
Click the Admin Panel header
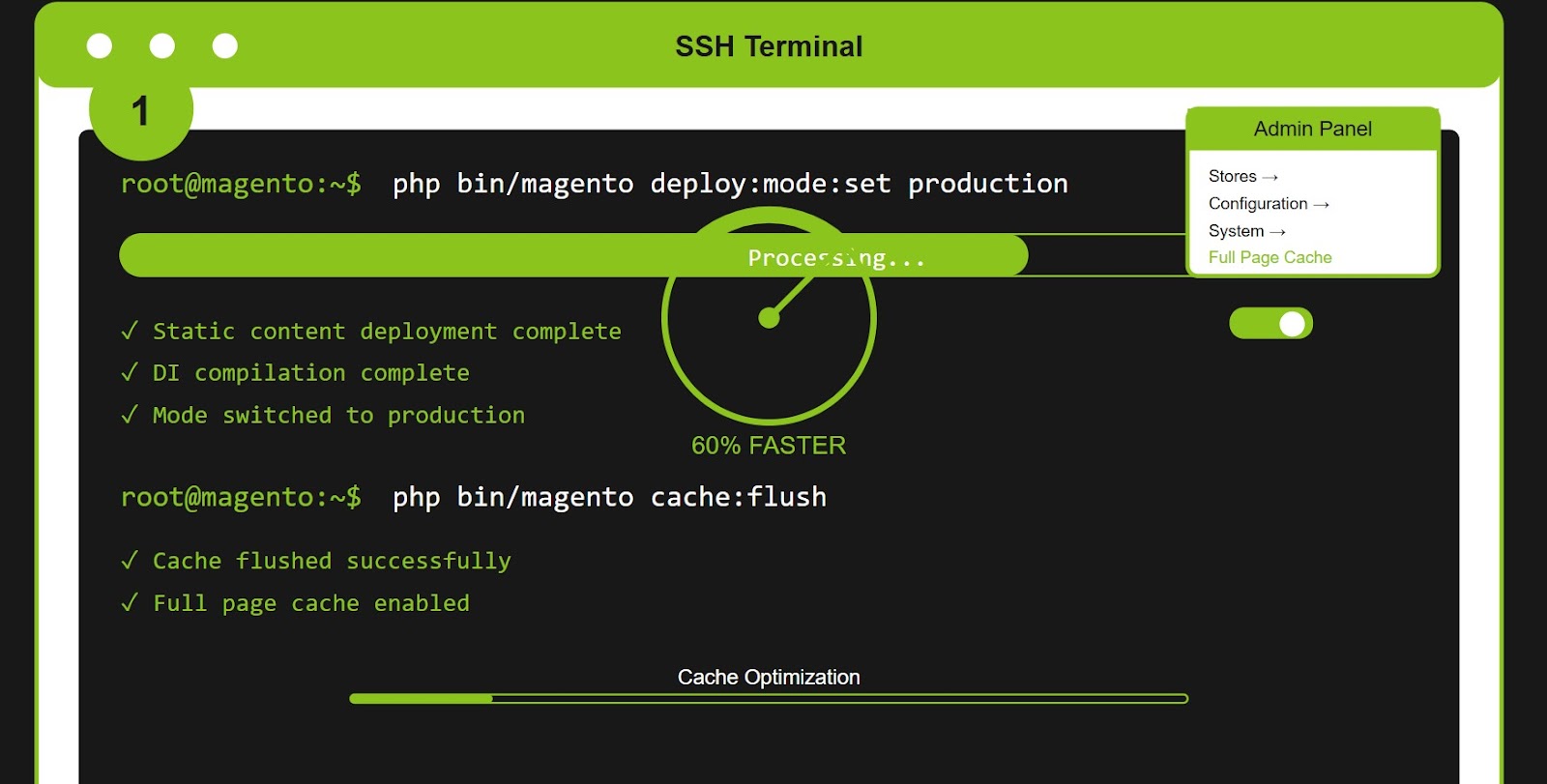[x=1313, y=129]
